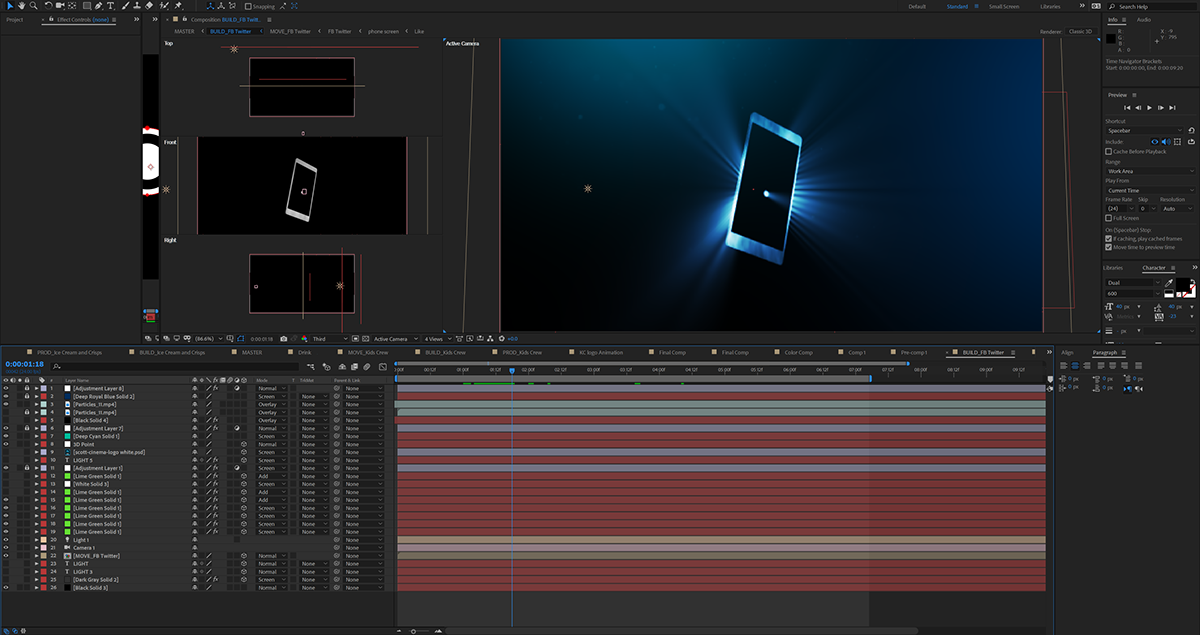Go to last frame in Preview
The height and width of the screenshot is (635, 1200).
point(1171,108)
